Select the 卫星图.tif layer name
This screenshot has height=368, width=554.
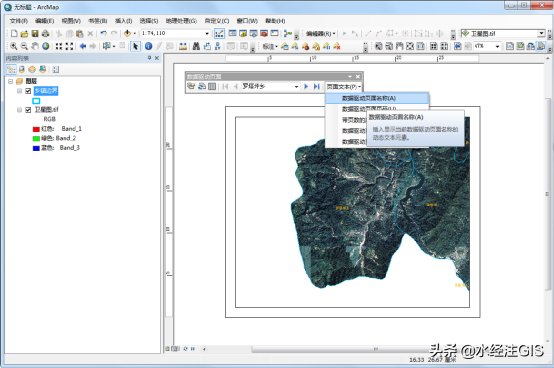click(x=46, y=110)
